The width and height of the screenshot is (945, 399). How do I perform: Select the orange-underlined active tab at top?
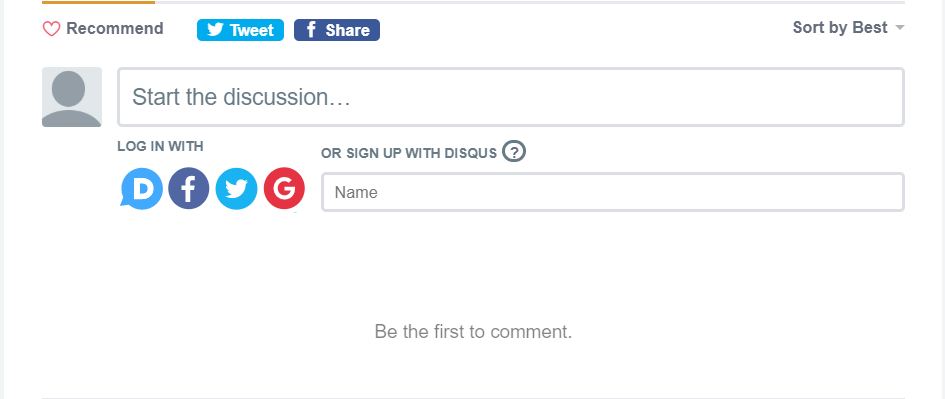tap(98, 2)
